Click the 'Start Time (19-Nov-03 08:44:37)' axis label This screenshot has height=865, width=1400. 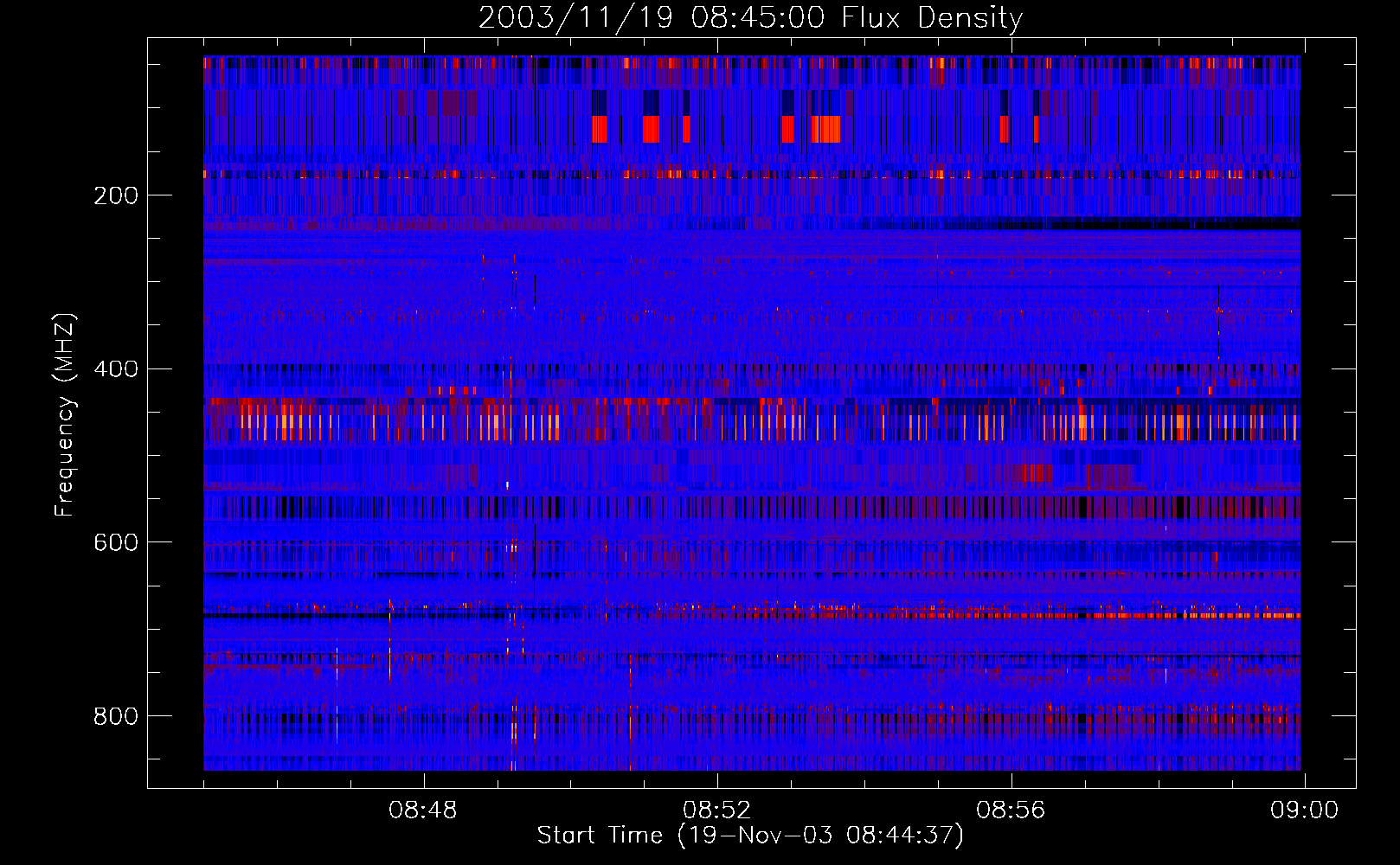click(750, 836)
